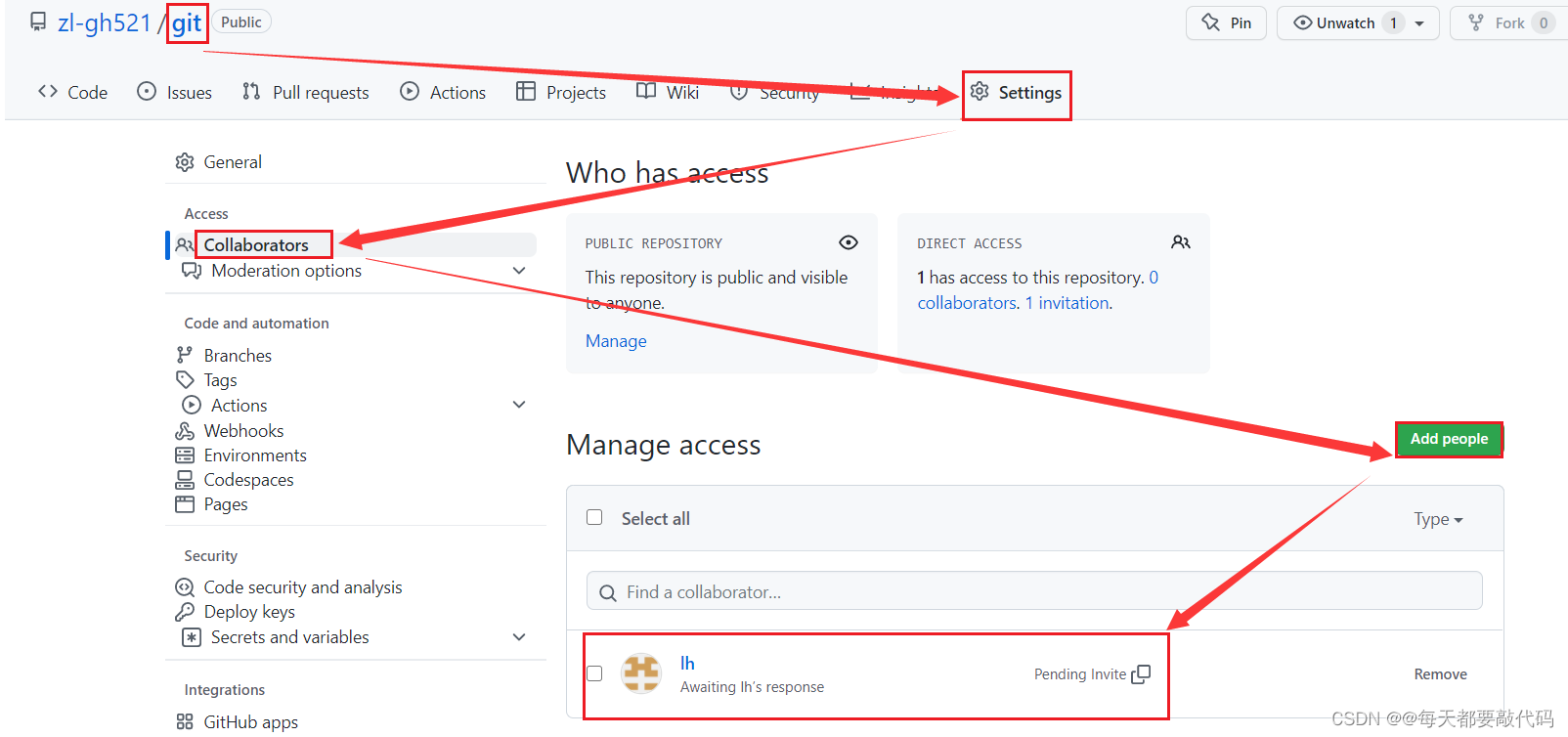The width and height of the screenshot is (1568, 737).
Task: Go to Pull requests tab
Action: [x=306, y=92]
